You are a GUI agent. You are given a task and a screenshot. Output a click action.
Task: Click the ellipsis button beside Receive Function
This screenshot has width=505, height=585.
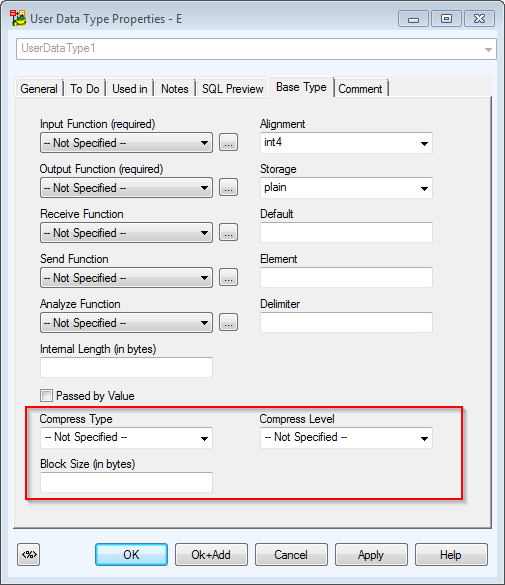coord(228,232)
